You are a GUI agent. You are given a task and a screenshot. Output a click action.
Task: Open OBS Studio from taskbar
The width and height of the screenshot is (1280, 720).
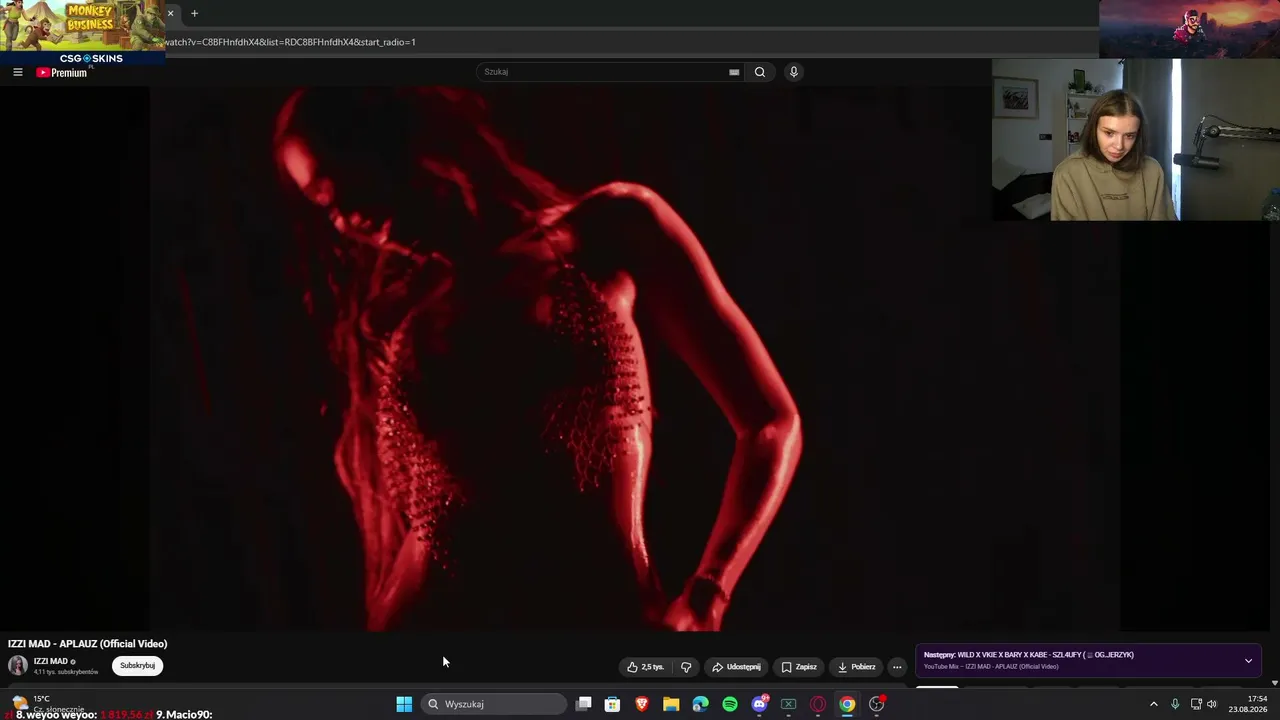pyautogui.click(x=877, y=704)
